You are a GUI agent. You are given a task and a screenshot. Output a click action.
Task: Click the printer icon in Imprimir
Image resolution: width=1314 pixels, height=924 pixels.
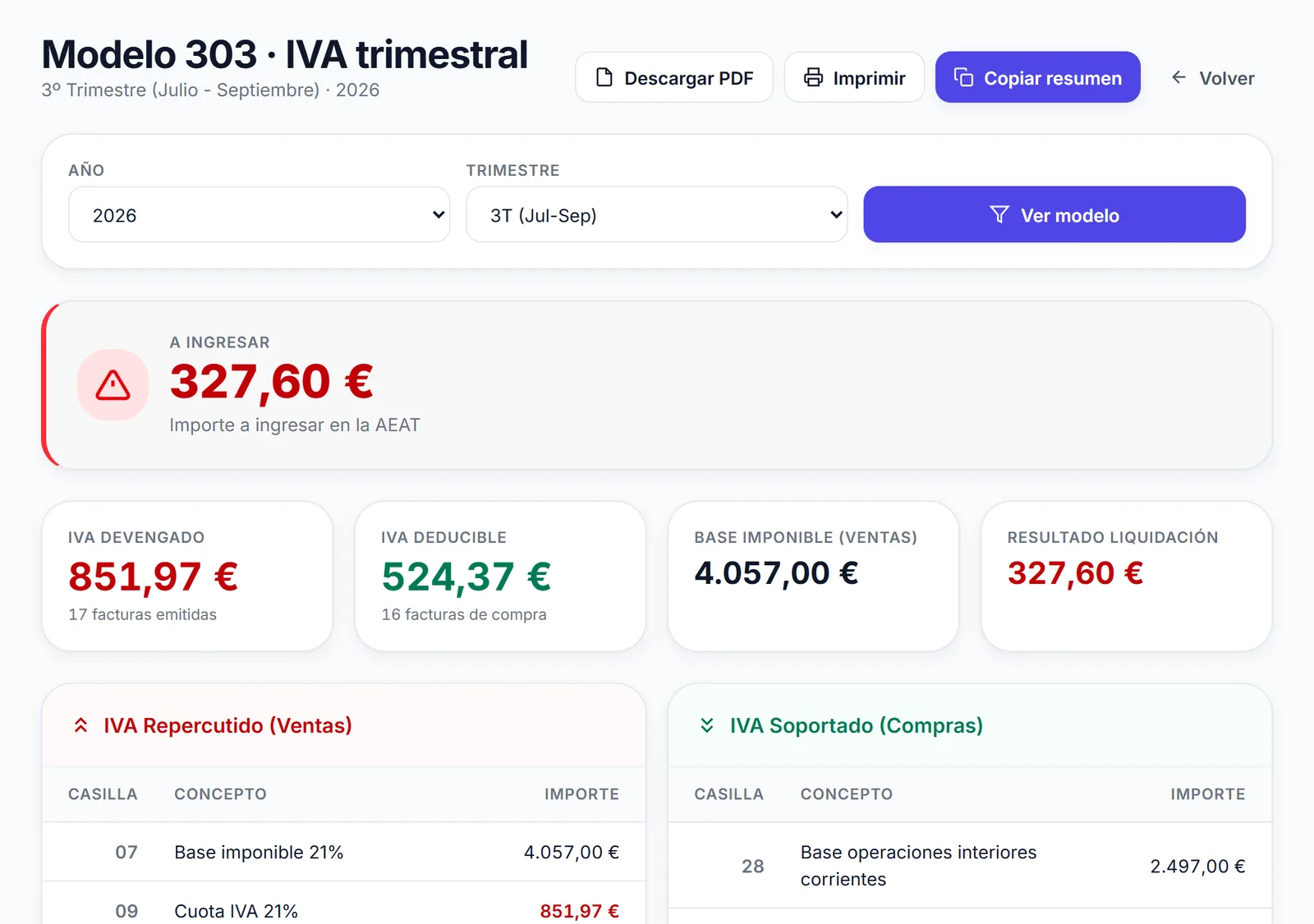(813, 77)
